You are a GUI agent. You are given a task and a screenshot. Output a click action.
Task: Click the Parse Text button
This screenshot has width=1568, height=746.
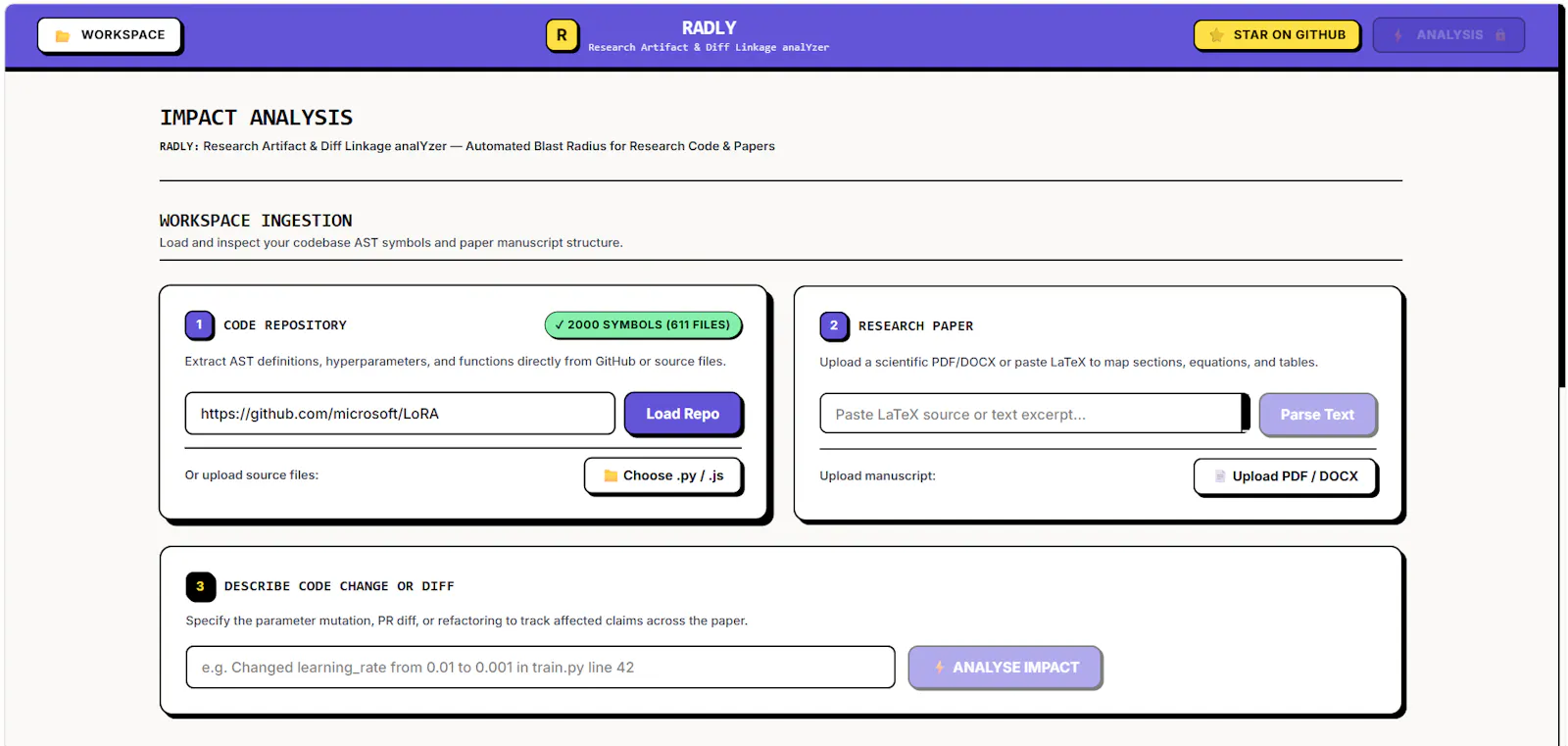[x=1317, y=415]
